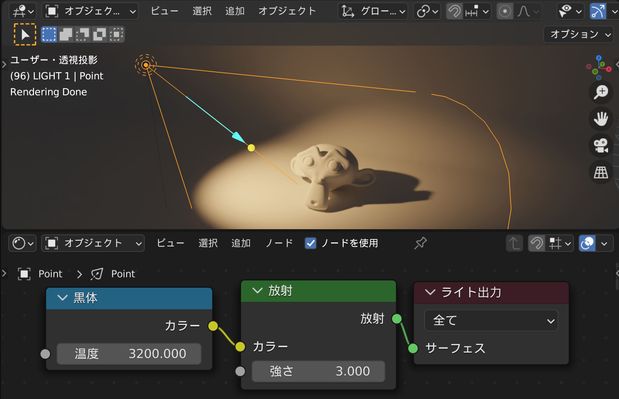
Task: Click the 温度 3200.000 field
Action: pyautogui.click(x=129, y=354)
